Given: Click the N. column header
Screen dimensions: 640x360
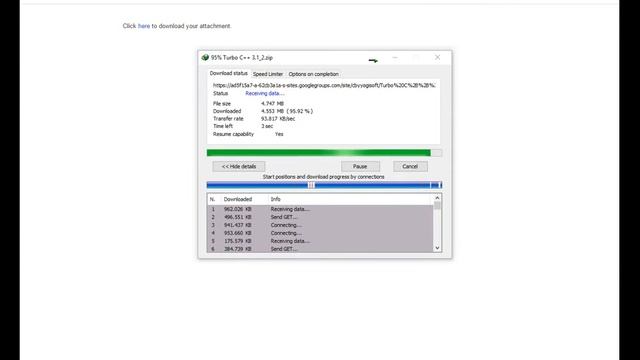Looking at the screenshot, I should tap(212, 199).
